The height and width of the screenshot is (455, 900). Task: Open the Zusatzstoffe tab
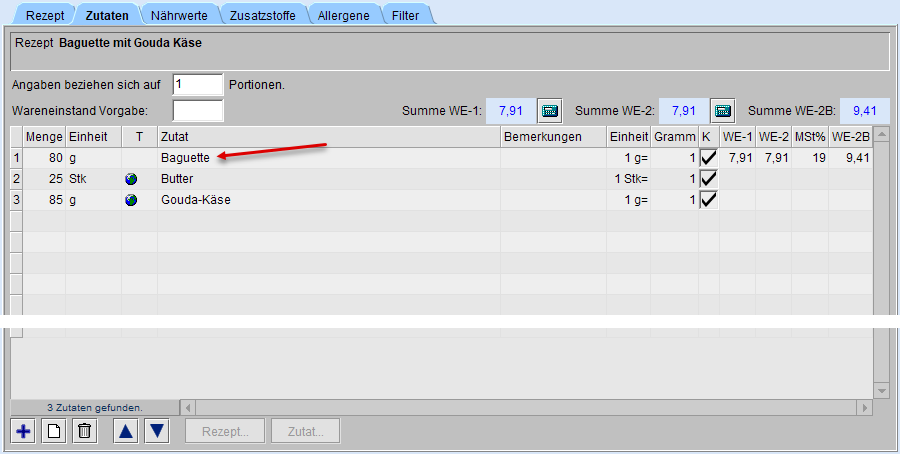[x=262, y=15]
